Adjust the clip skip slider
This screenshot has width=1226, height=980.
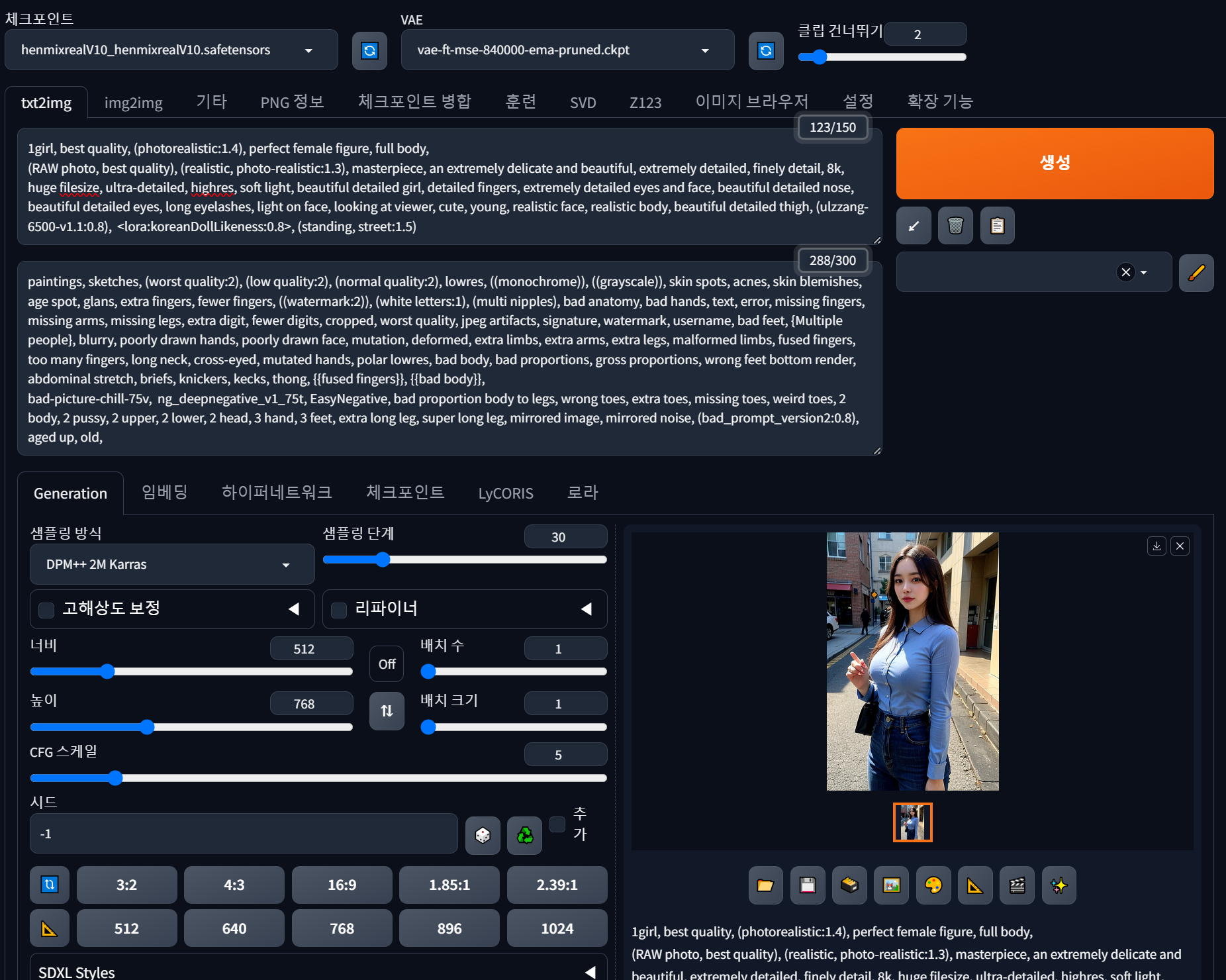coord(882,57)
